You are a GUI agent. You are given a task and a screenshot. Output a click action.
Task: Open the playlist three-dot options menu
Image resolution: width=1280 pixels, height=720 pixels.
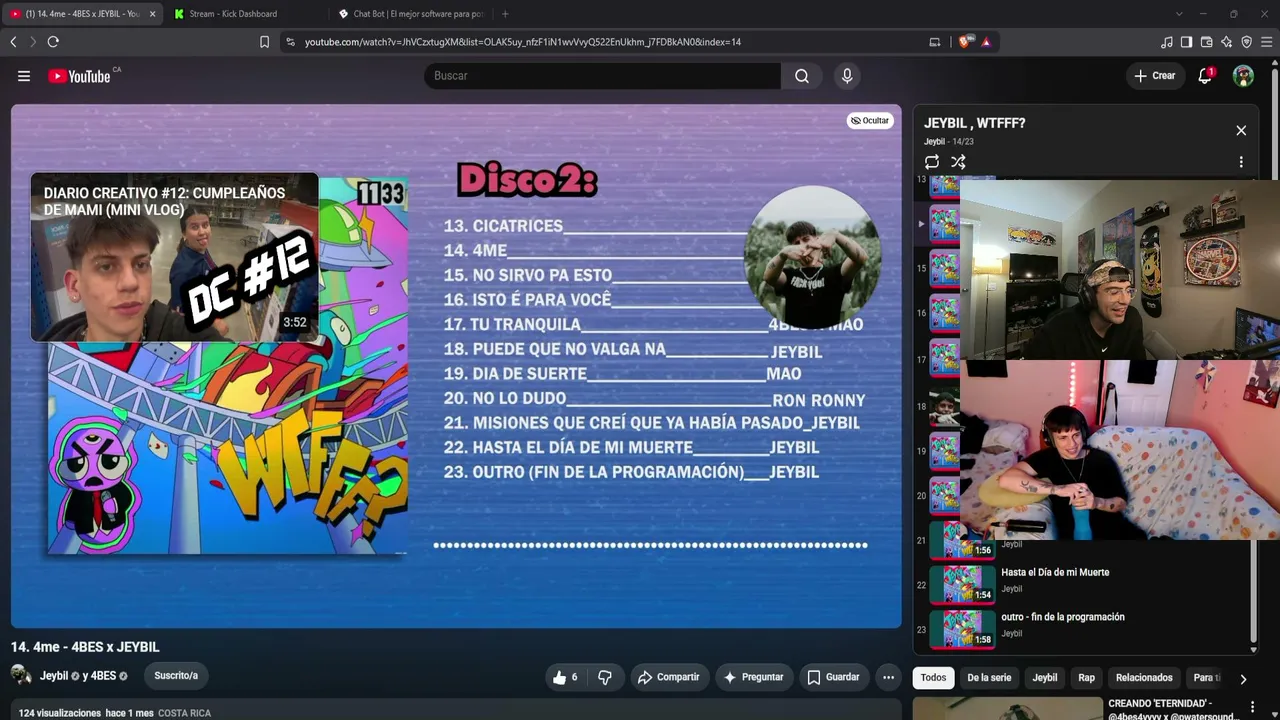(x=1241, y=162)
